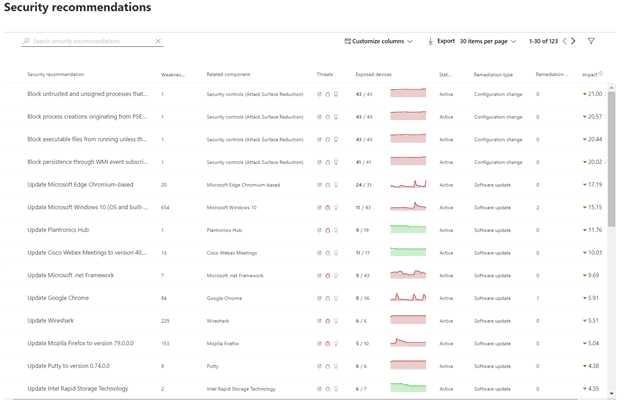Click Configuration change for Block persistence row
624x400 pixels.
click(x=498, y=162)
